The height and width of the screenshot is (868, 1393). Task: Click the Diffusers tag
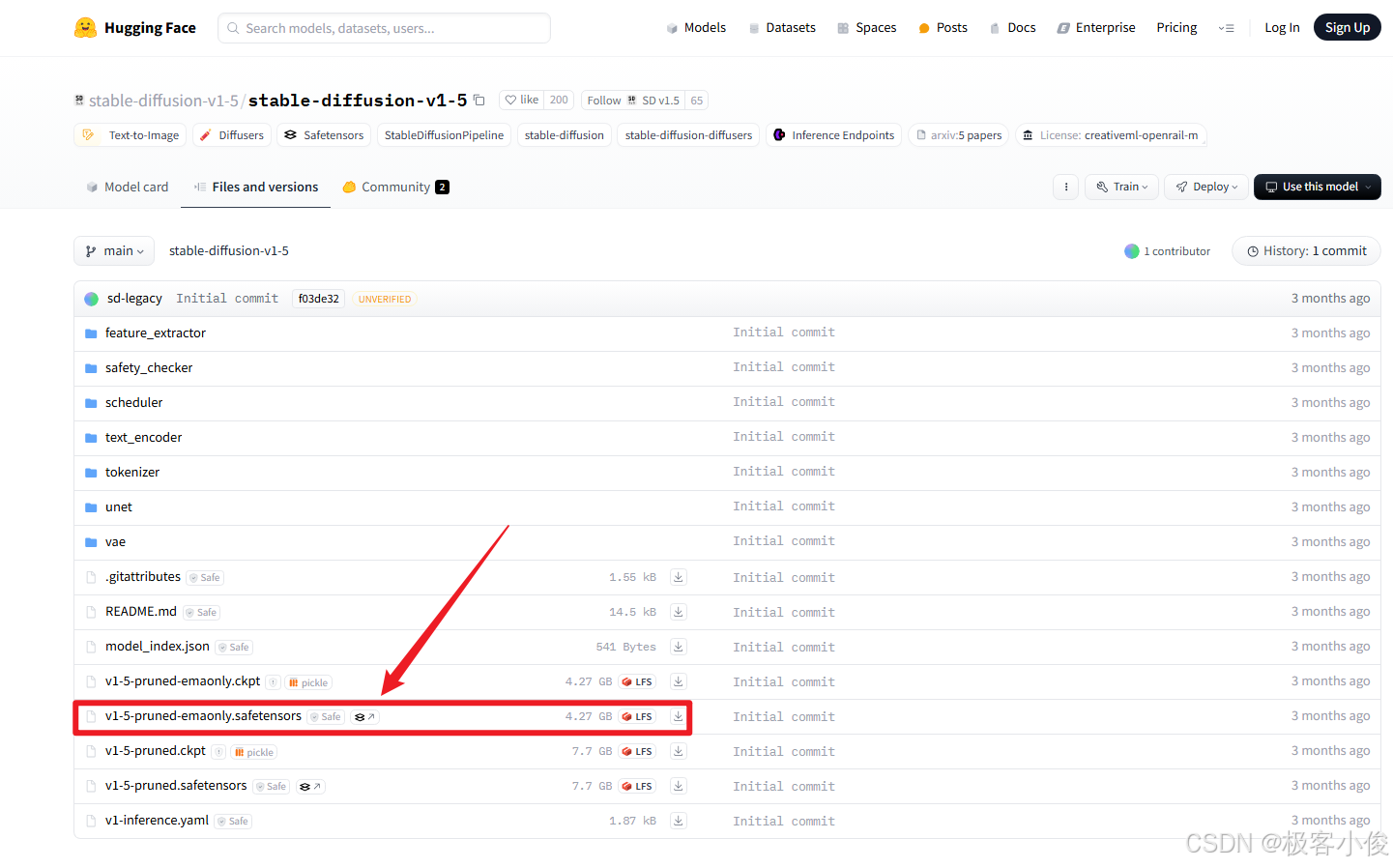(232, 135)
